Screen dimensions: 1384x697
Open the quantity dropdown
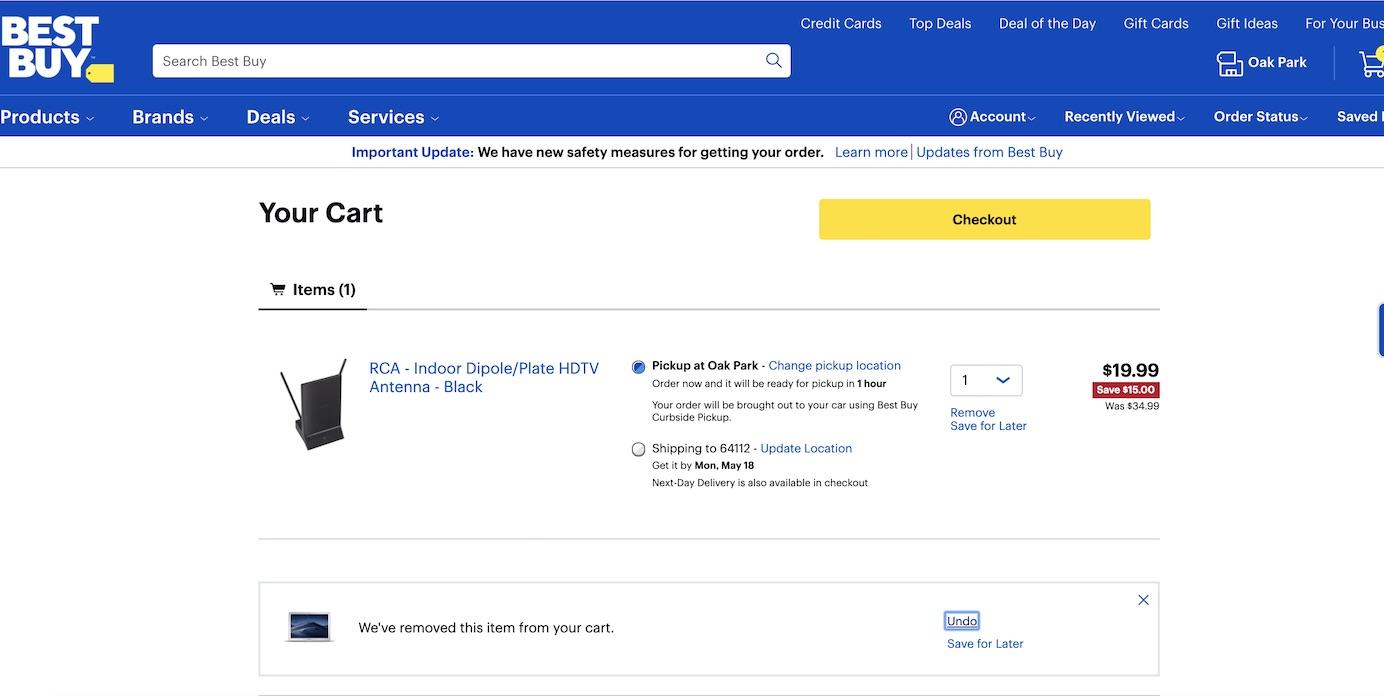coord(986,380)
